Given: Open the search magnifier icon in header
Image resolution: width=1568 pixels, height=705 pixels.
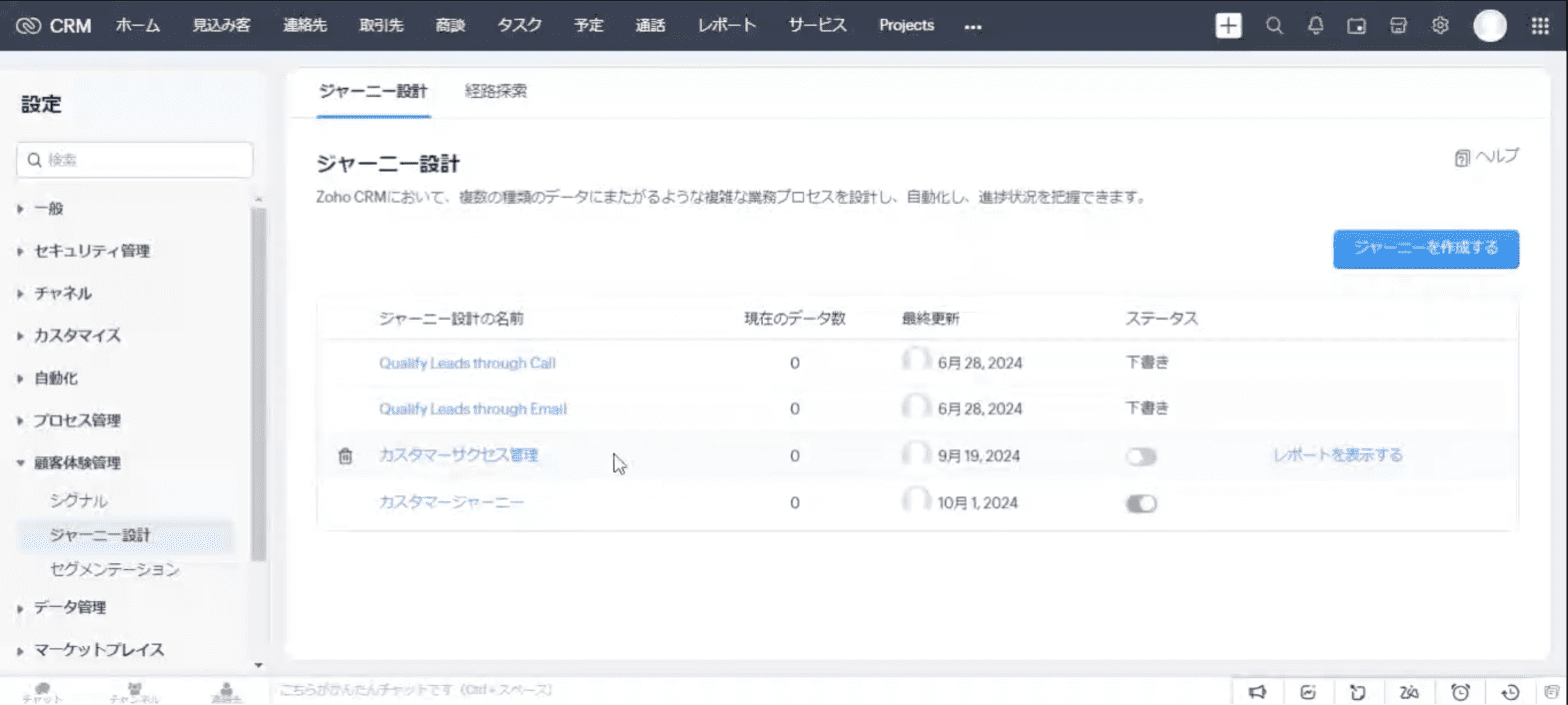Looking at the screenshot, I should point(1274,26).
